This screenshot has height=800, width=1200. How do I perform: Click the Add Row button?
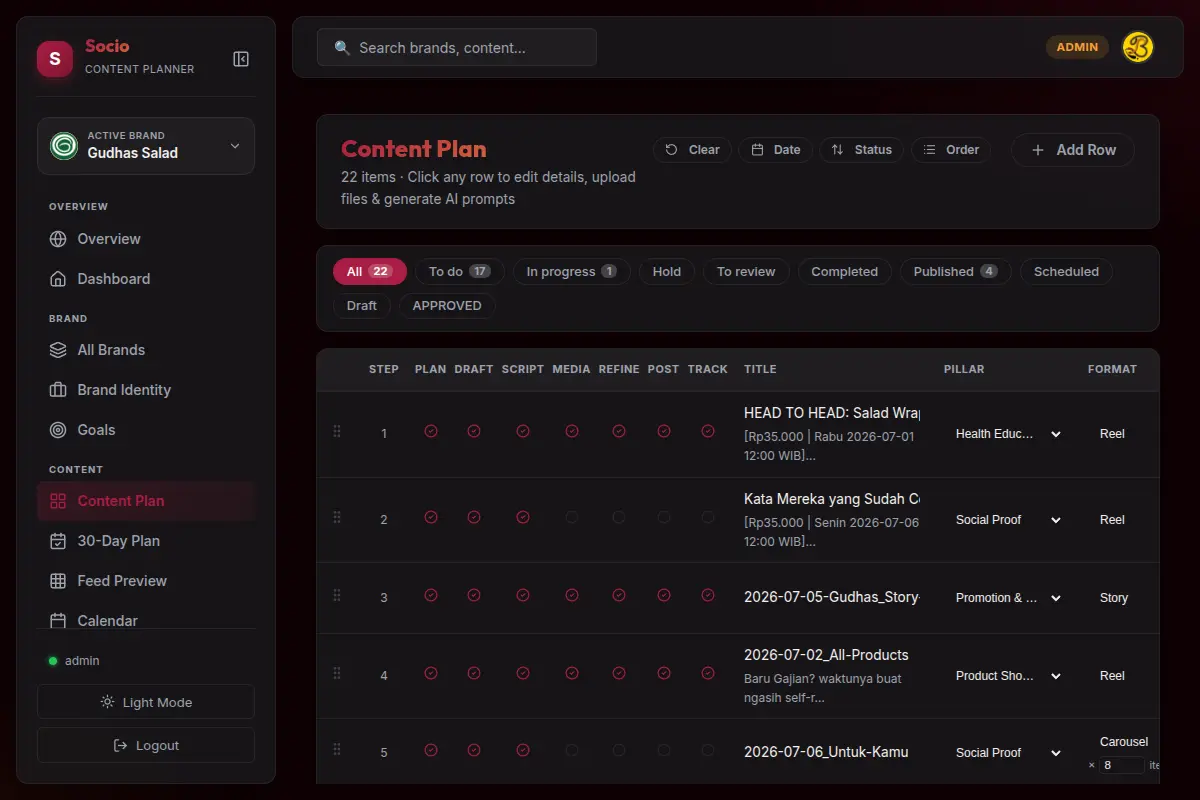[1073, 150]
